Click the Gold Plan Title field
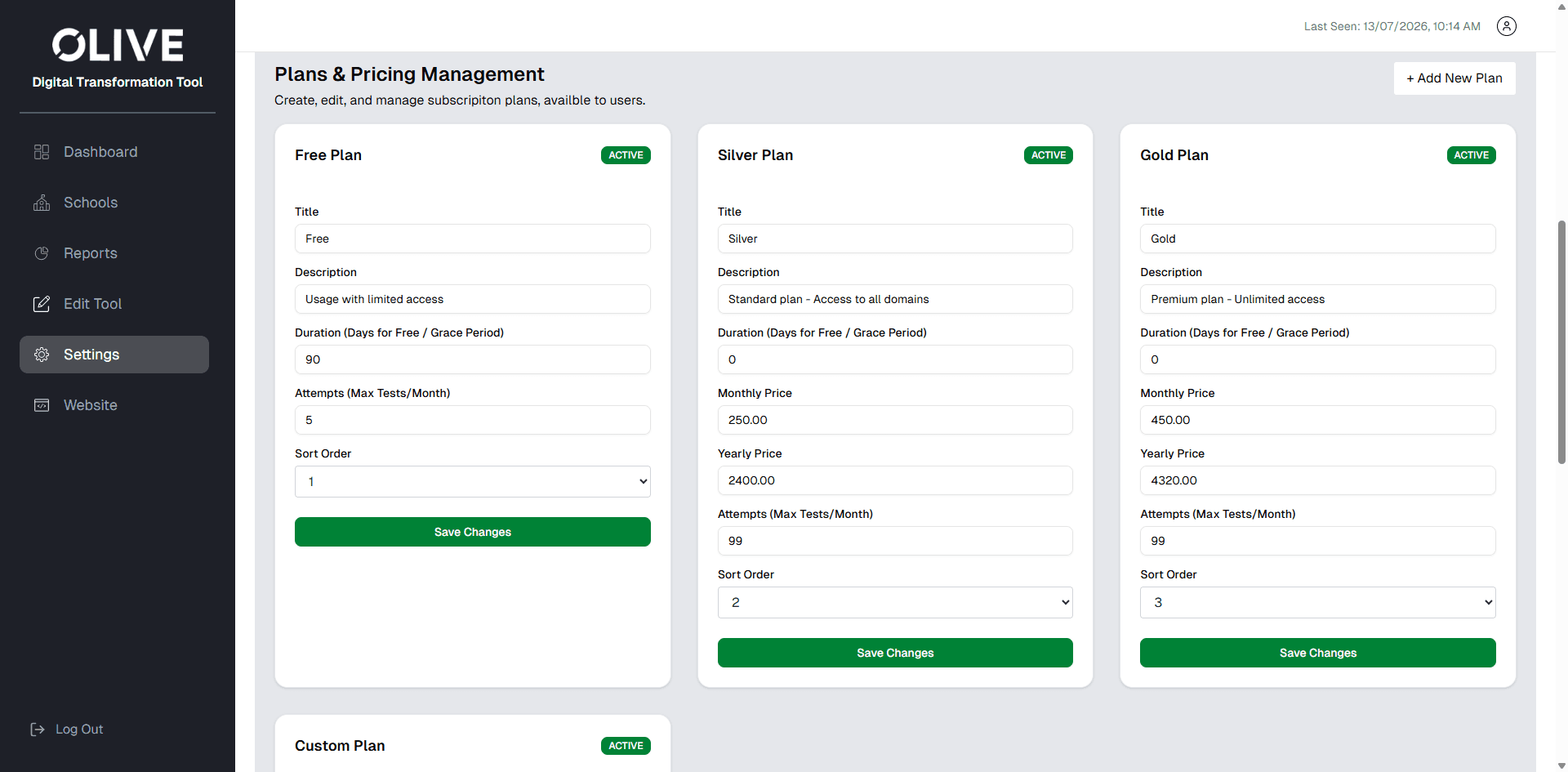The height and width of the screenshot is (772, 1568). tap(1318, 239)
